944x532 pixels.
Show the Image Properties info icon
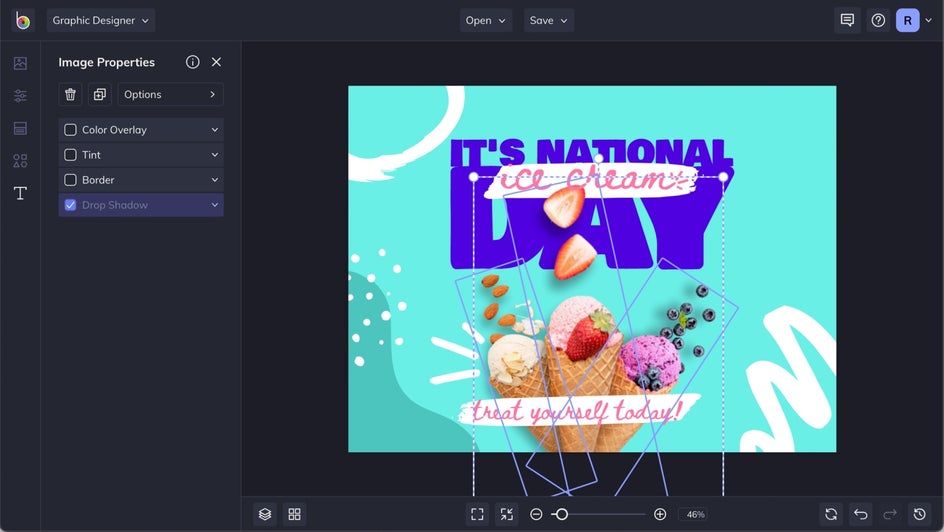tap(193, 62)
